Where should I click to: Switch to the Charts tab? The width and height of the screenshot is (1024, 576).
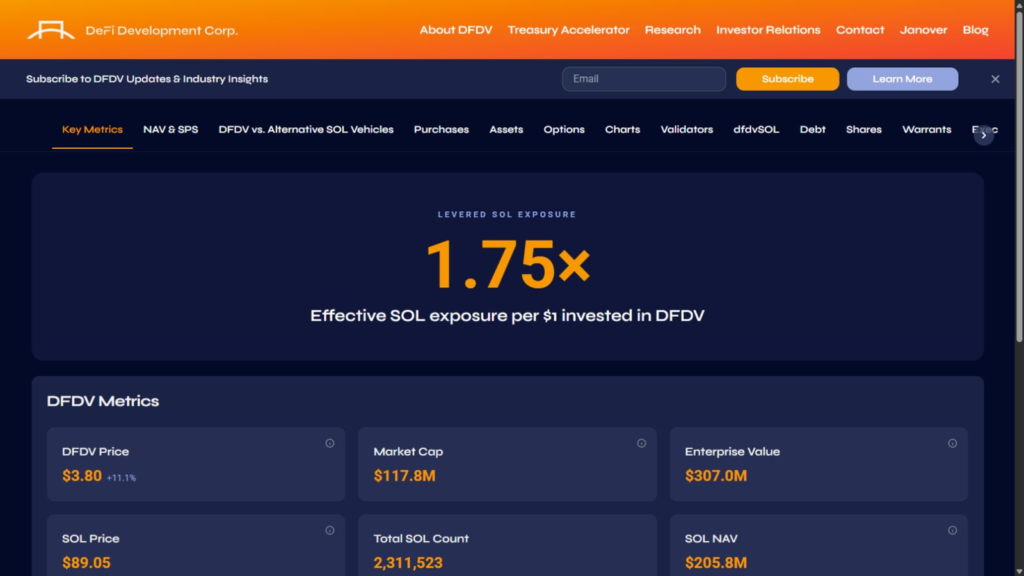pyautogui.click(x=622, y=129)
